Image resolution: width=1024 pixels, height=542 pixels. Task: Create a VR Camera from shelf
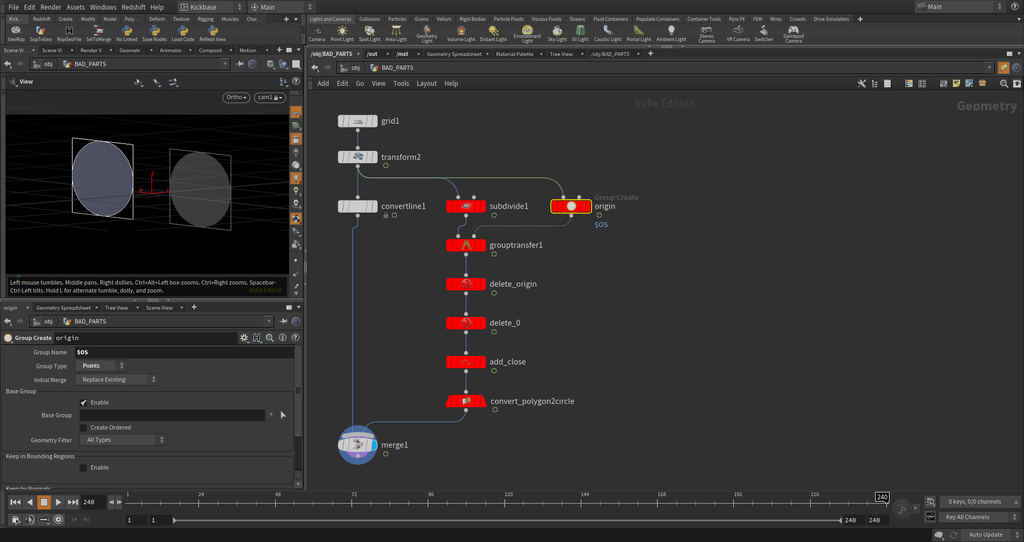tap(738, 33)
